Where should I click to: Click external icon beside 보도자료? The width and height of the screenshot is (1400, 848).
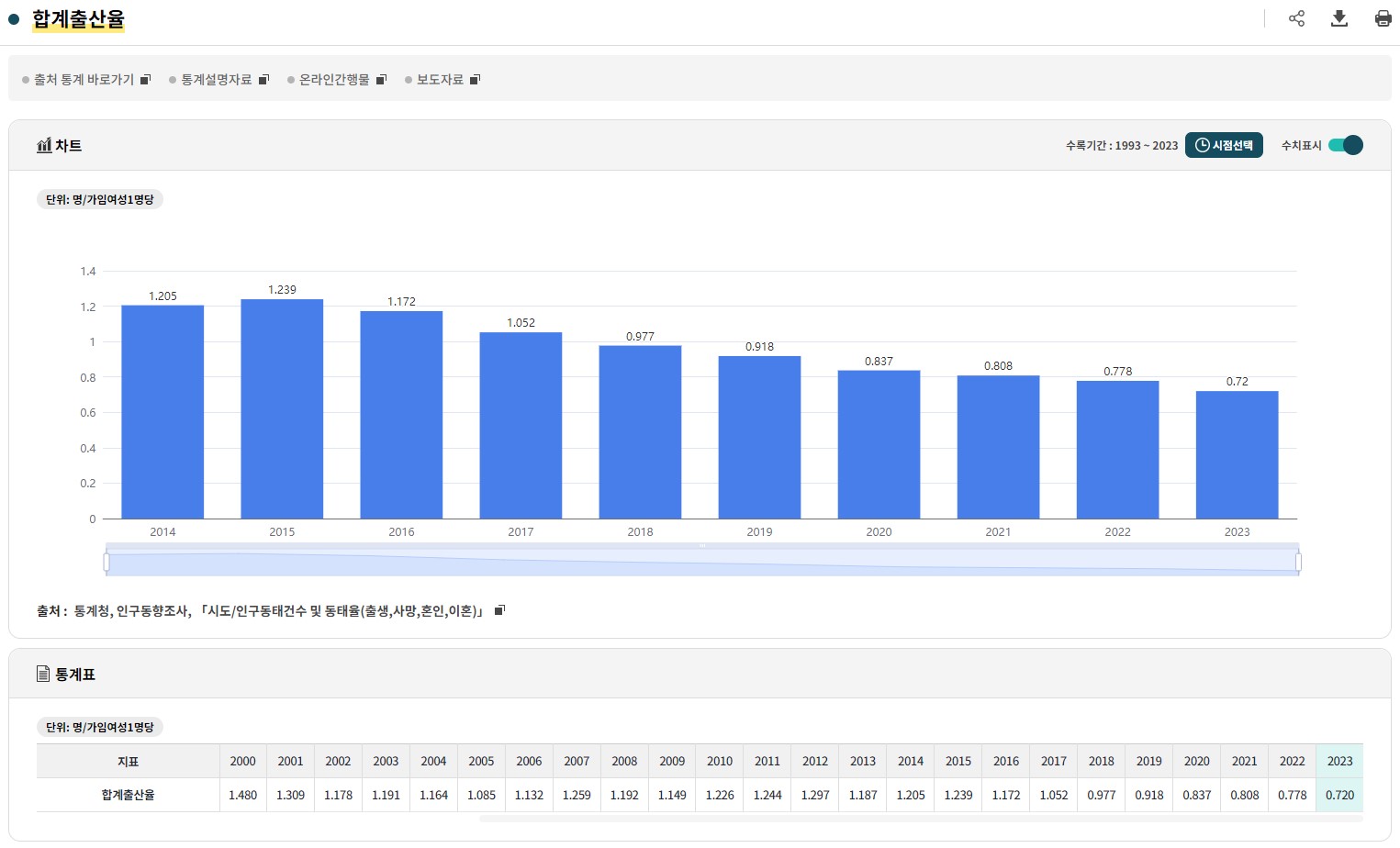(475, 80)
